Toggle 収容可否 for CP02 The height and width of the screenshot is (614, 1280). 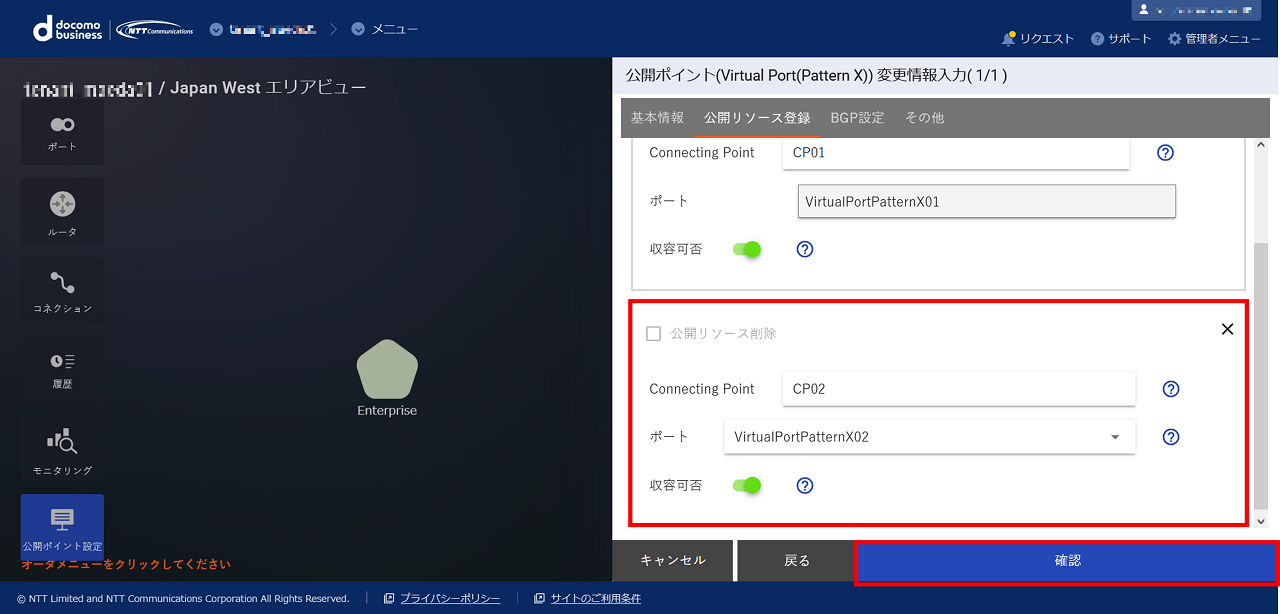point(746,485)
